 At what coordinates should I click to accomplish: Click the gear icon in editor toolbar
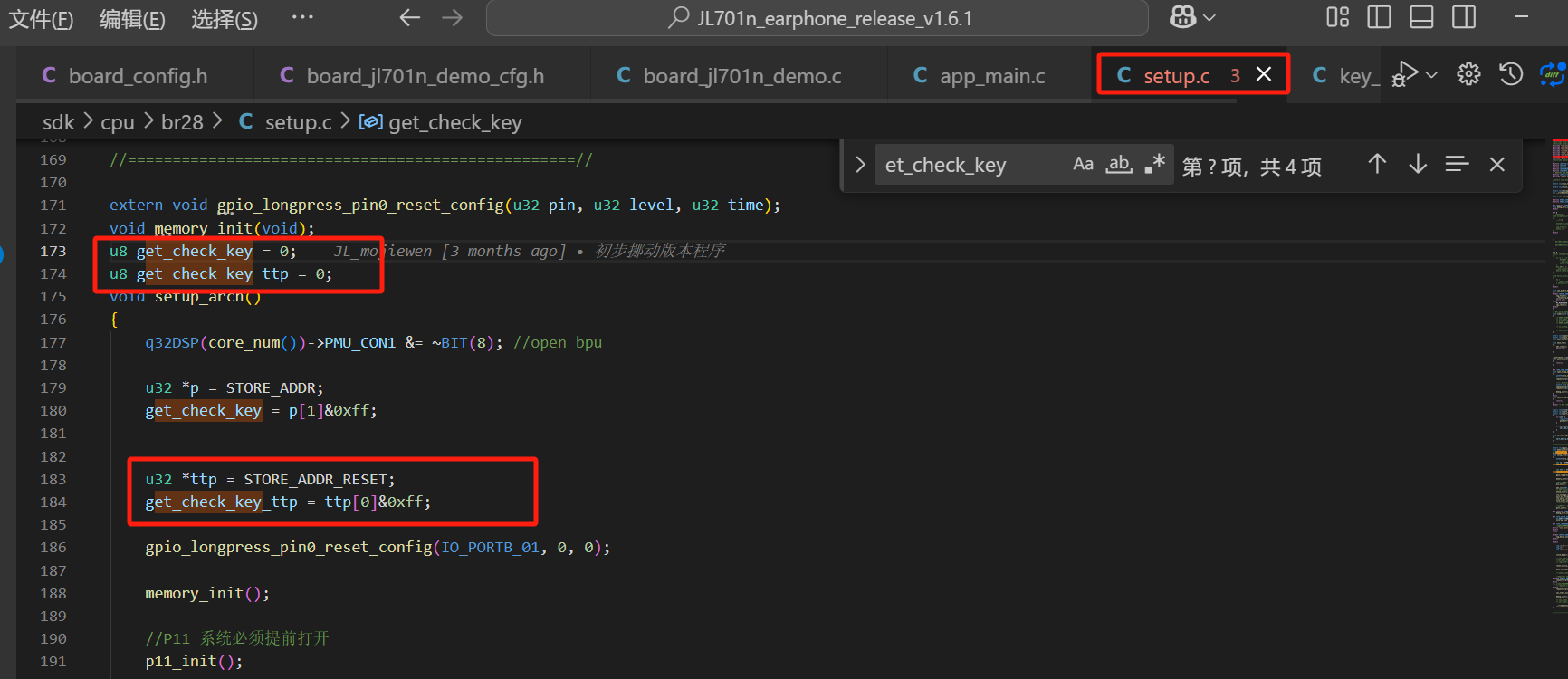pos(1468,74)
